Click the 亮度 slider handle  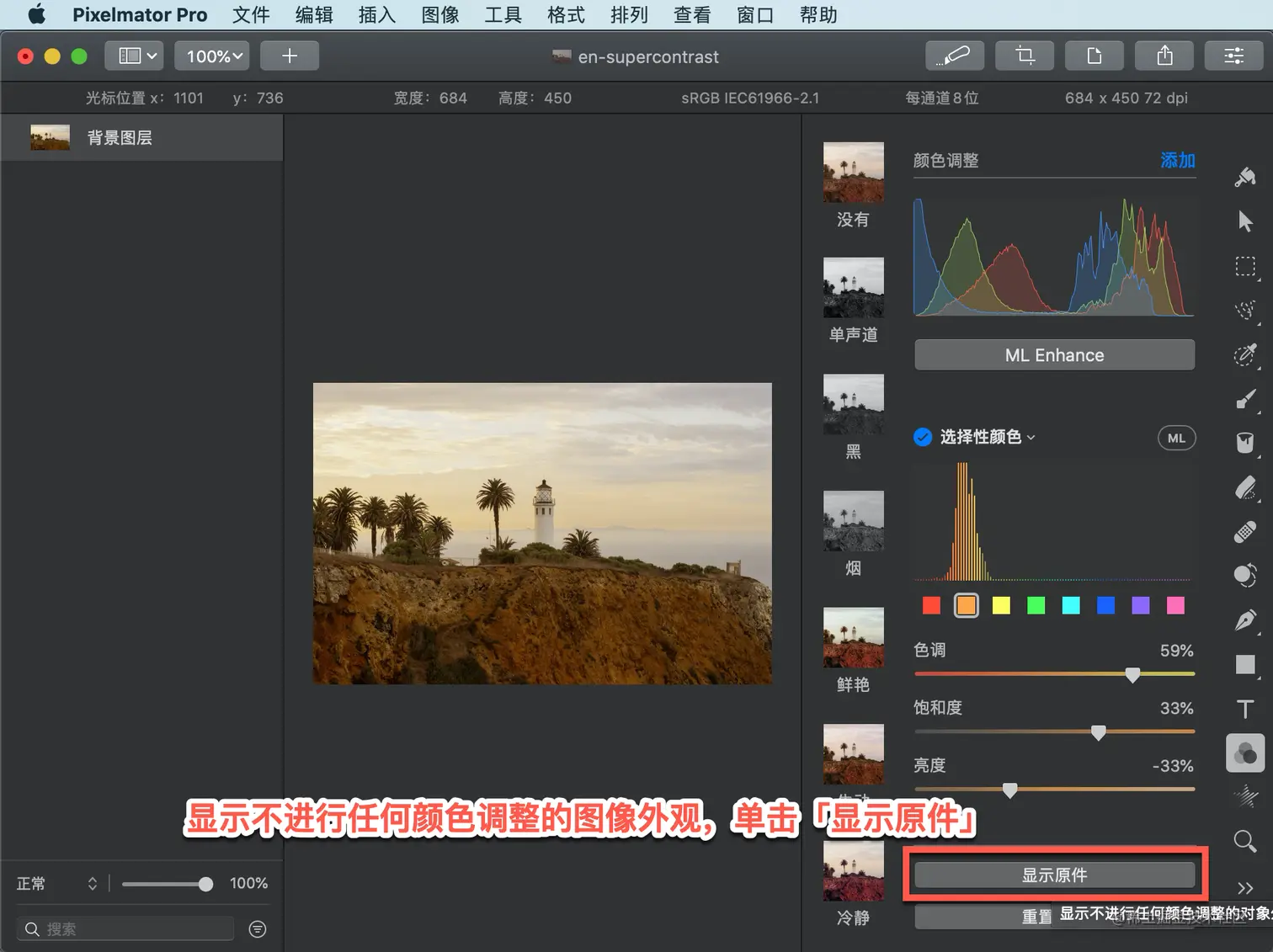click(x=1010, y=790)
